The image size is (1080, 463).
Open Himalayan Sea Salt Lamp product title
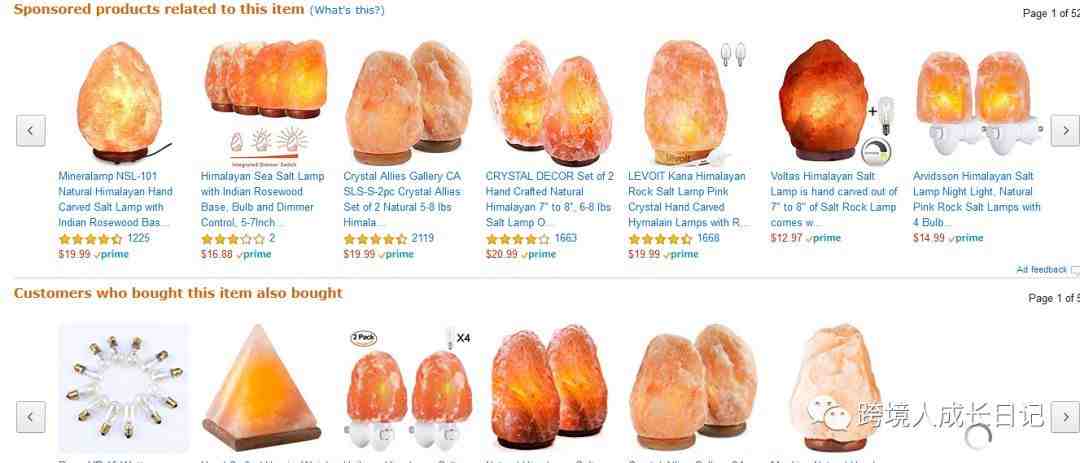pos(262,199)
